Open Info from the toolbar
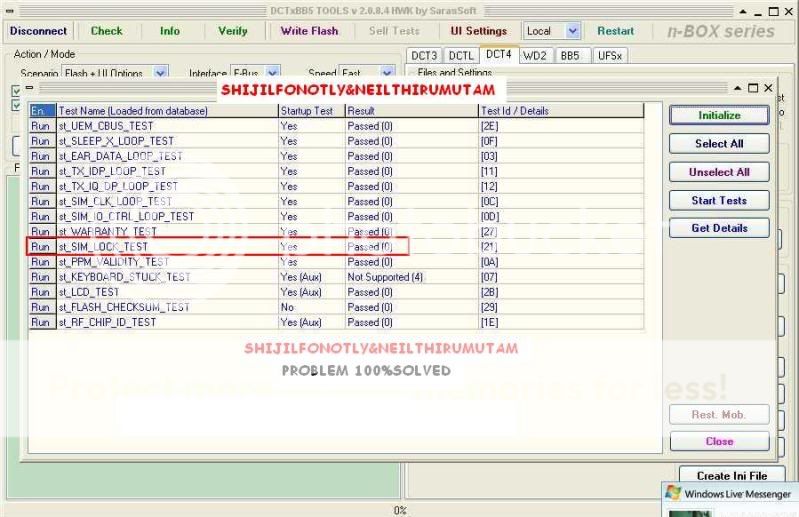The width and height of the screenshot is (799, 517). tap(170, 31)
